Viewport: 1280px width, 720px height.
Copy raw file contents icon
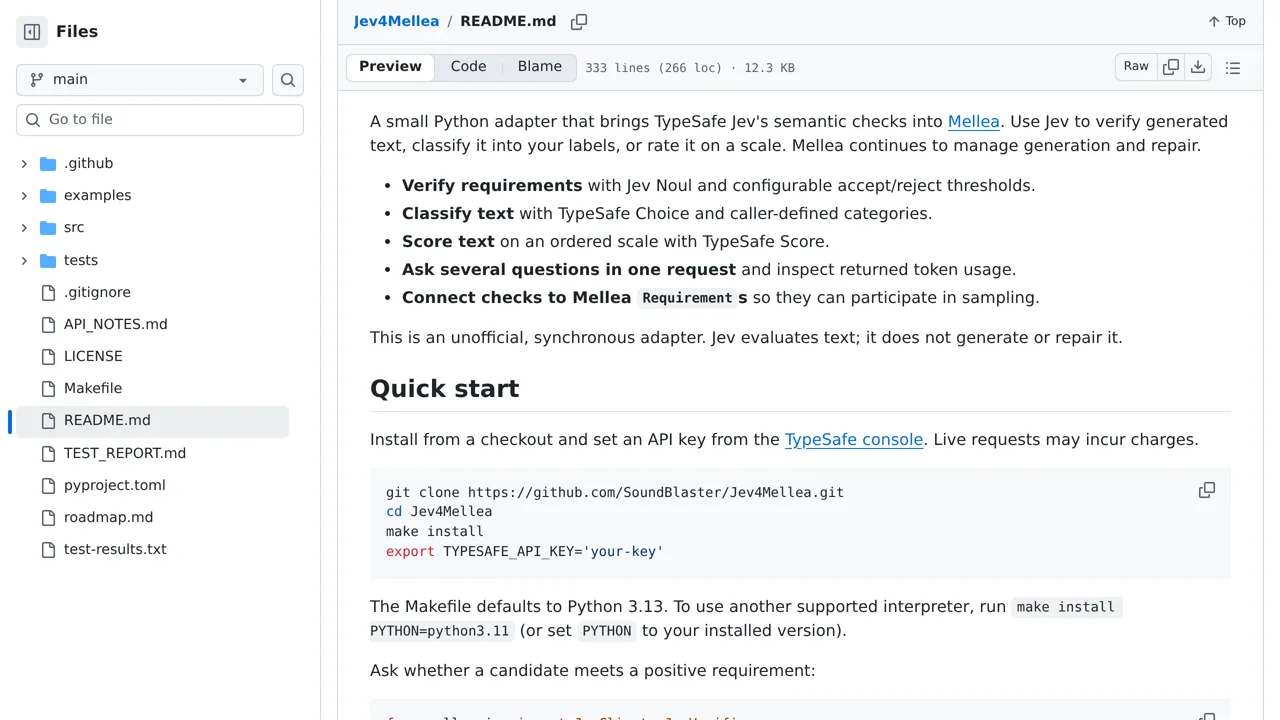[1171, 67]
